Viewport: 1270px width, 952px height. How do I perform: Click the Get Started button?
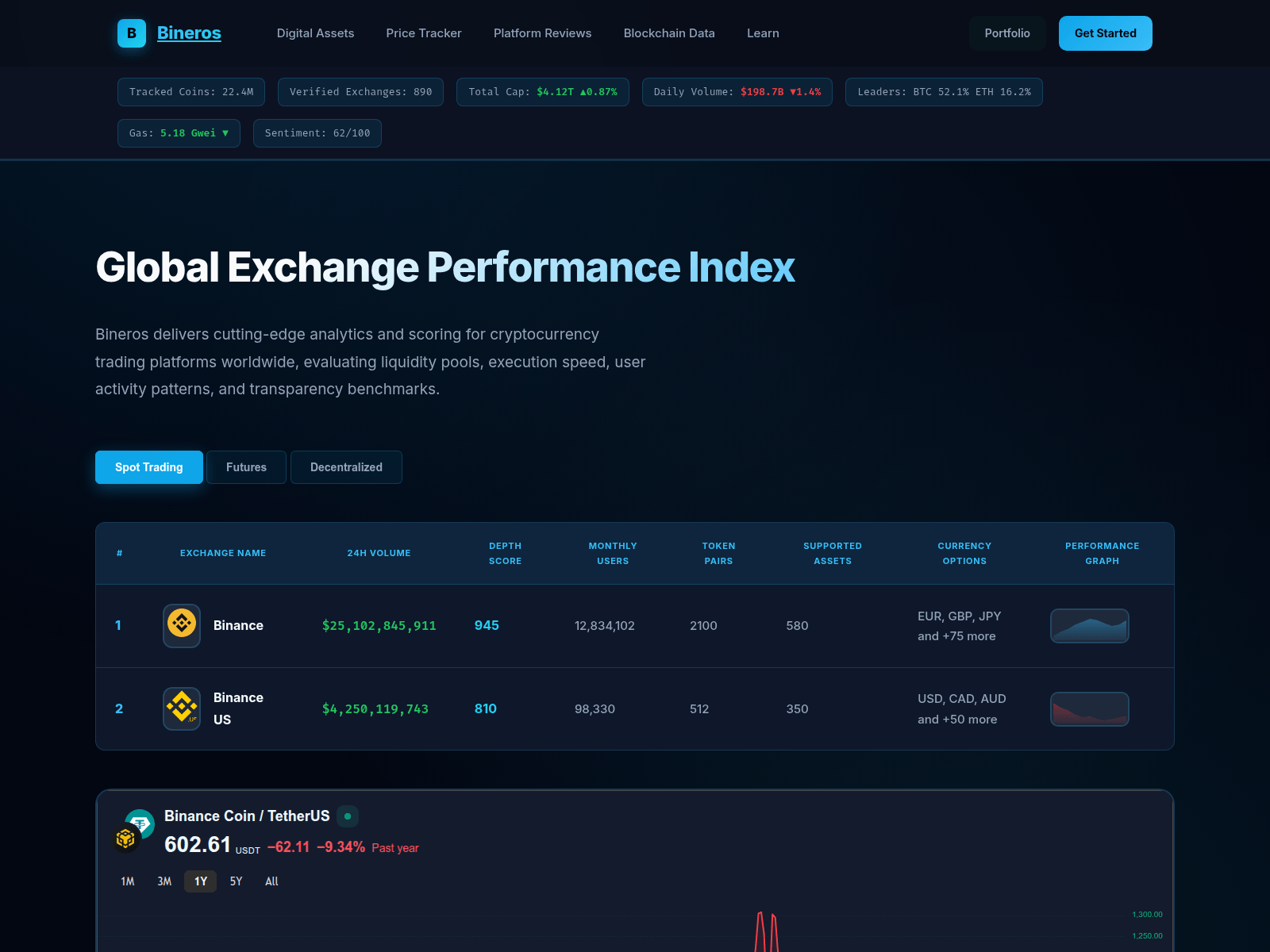1105,33
